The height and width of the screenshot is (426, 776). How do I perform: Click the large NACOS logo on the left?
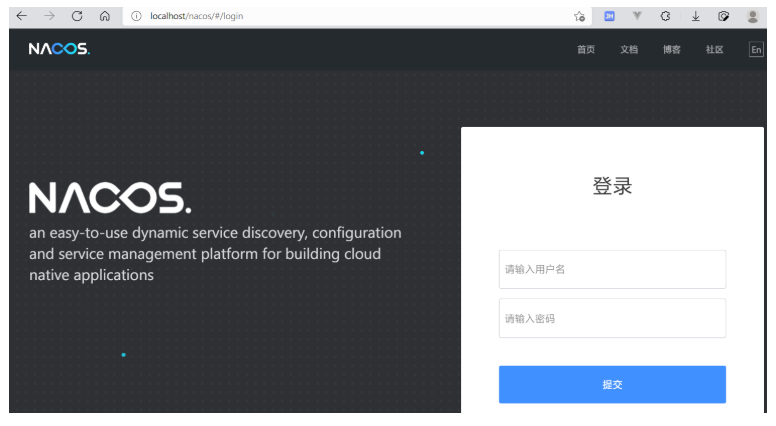(x=110, y=198)
